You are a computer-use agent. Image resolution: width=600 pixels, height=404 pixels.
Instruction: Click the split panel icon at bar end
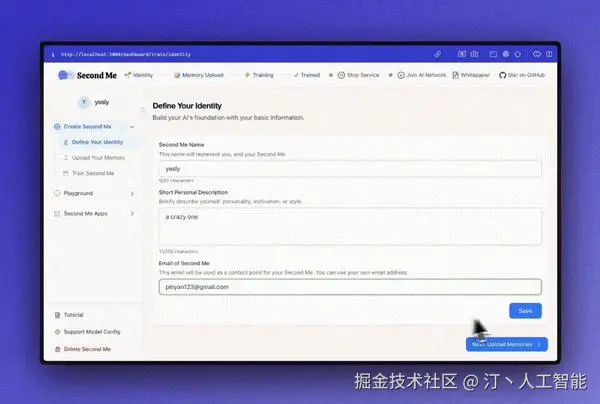tap(549, 54)
